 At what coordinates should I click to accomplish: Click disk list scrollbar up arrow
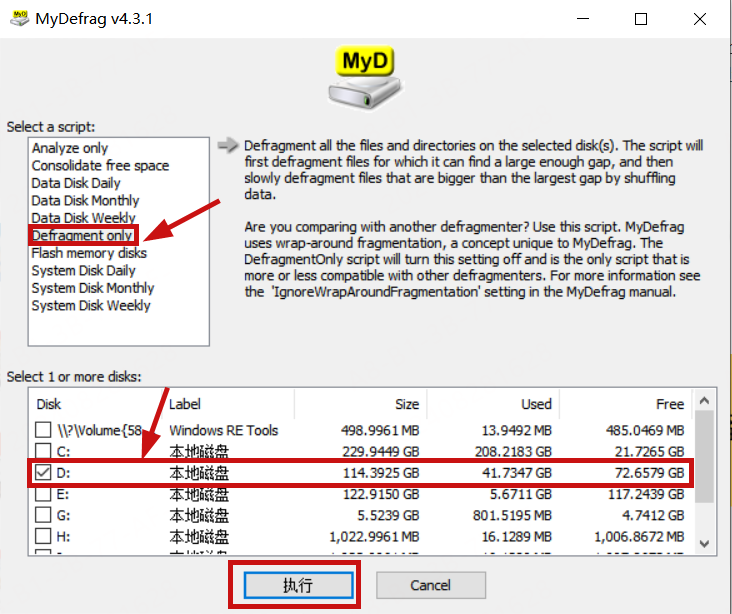[704, 401]
